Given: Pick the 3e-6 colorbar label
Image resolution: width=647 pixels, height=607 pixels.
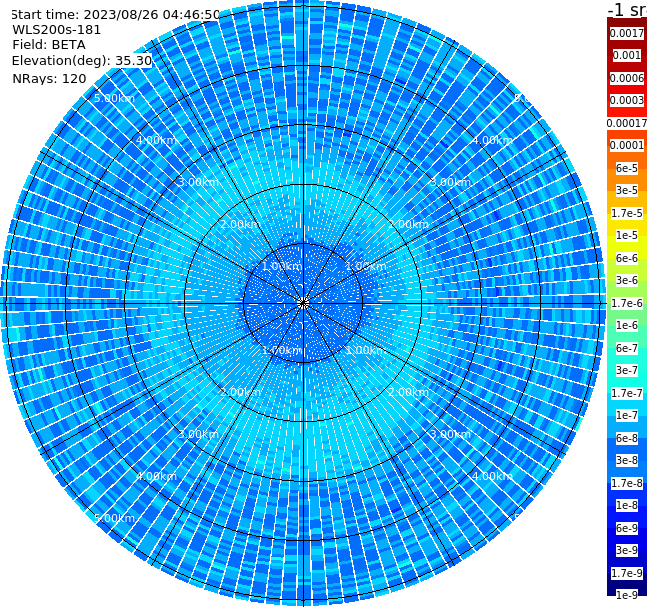Looking at the screenshot, I should (627, 280).
